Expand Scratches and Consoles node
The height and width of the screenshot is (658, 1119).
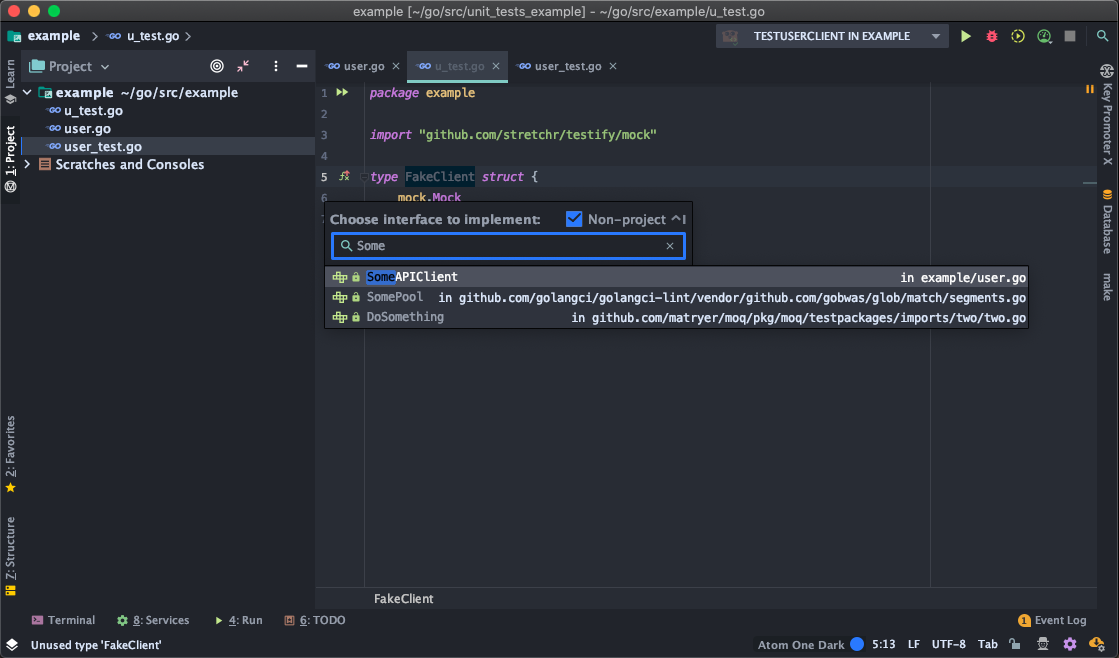tap(27, 164)
